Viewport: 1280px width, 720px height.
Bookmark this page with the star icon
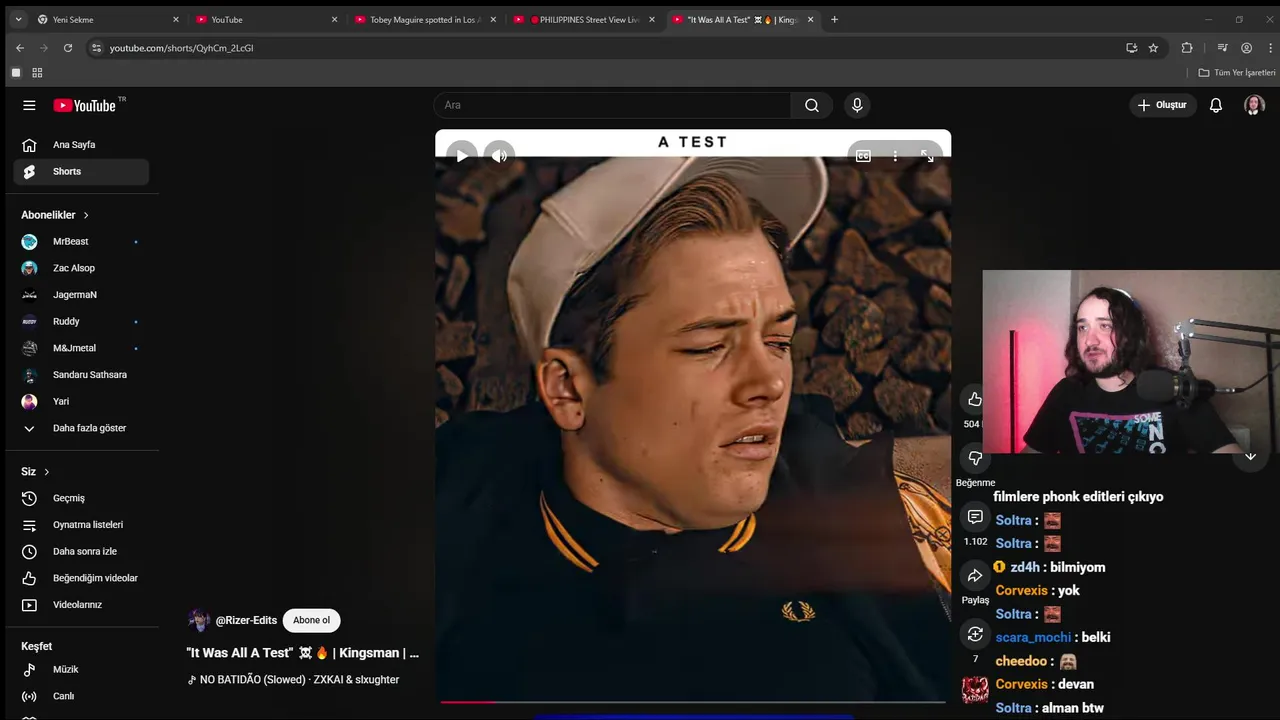point(1153,48)
